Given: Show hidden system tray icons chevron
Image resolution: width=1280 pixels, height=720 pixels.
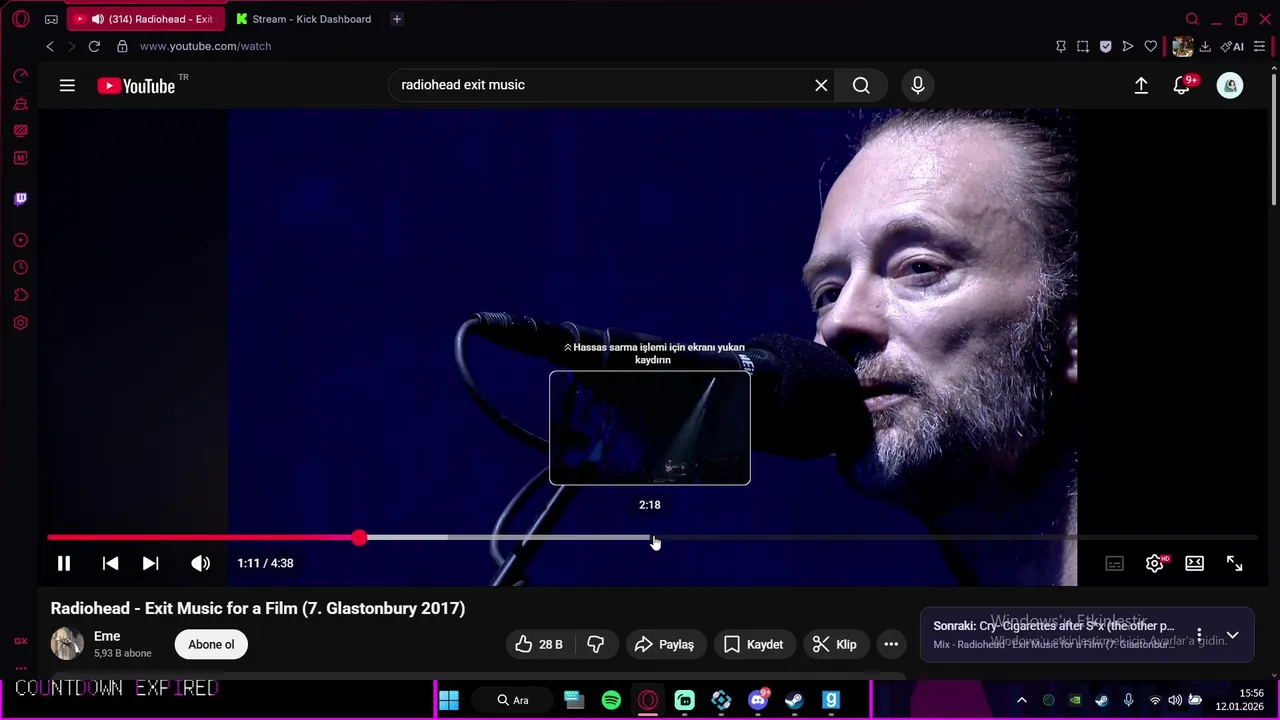Looking at the screenshot, I should 1021,700.
